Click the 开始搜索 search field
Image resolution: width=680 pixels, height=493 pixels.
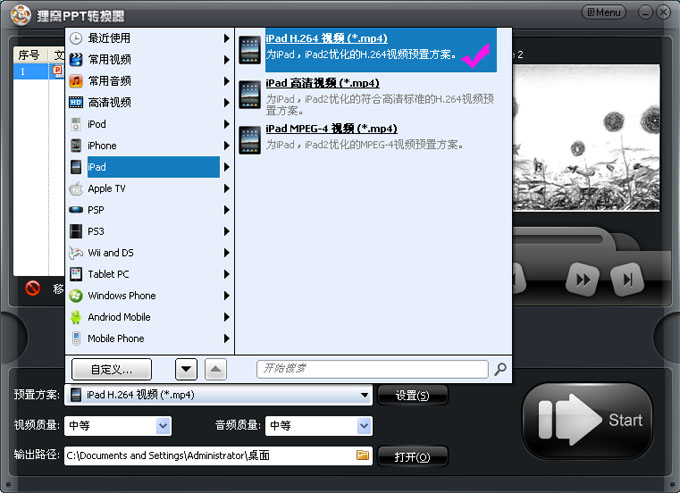pyautogui.click(x=373, y=369)
